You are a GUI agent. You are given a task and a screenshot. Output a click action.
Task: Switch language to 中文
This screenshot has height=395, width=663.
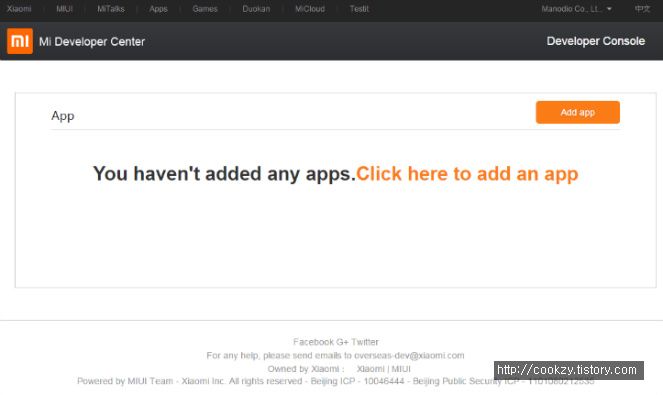tap(642, 8)
